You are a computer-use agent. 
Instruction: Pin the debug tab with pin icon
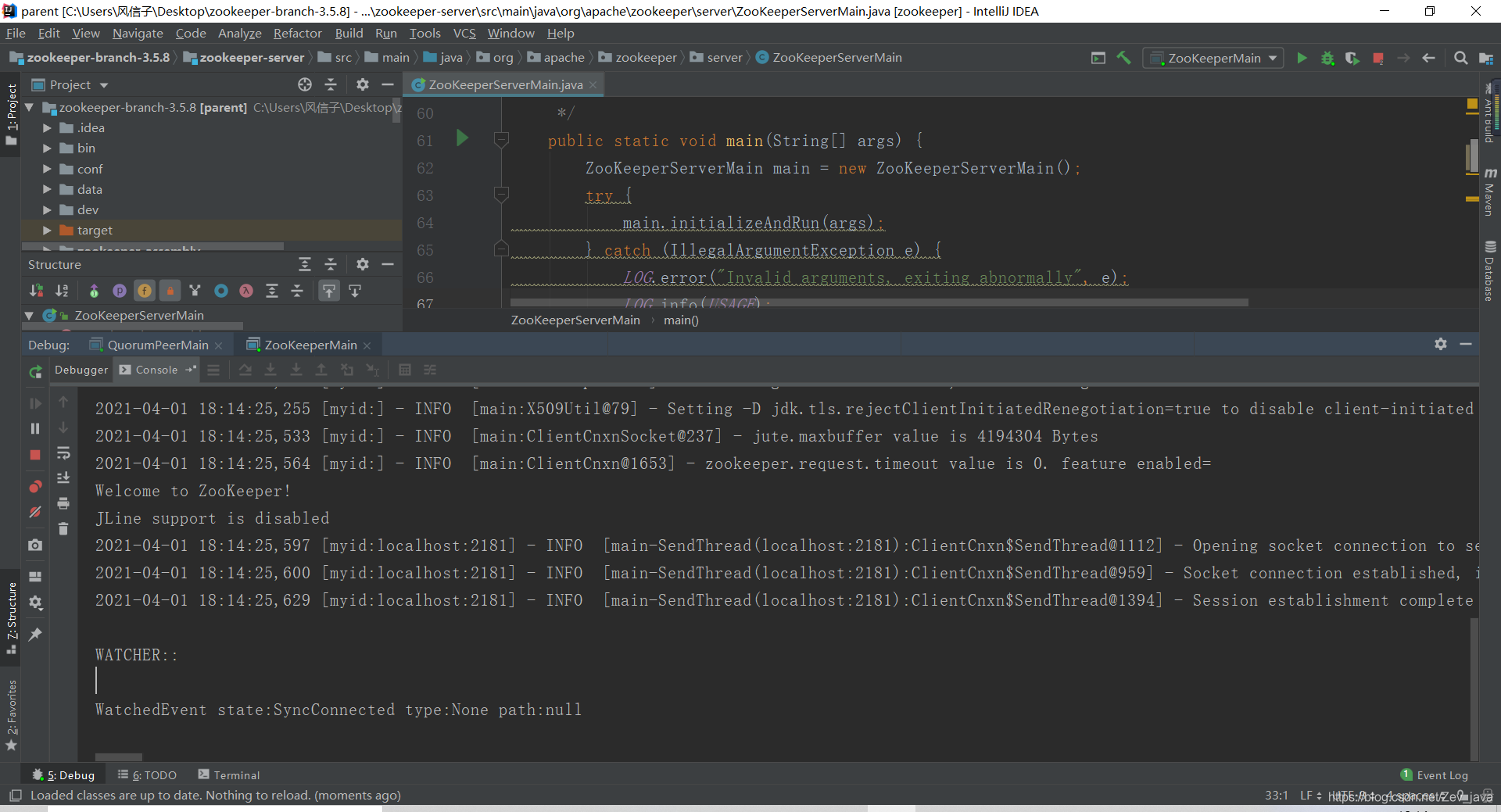click(35, 634)
